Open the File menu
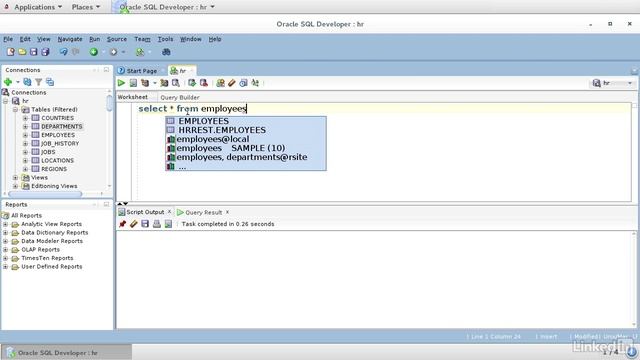This screenshot has height=360, width=640. tap(8, 39)
